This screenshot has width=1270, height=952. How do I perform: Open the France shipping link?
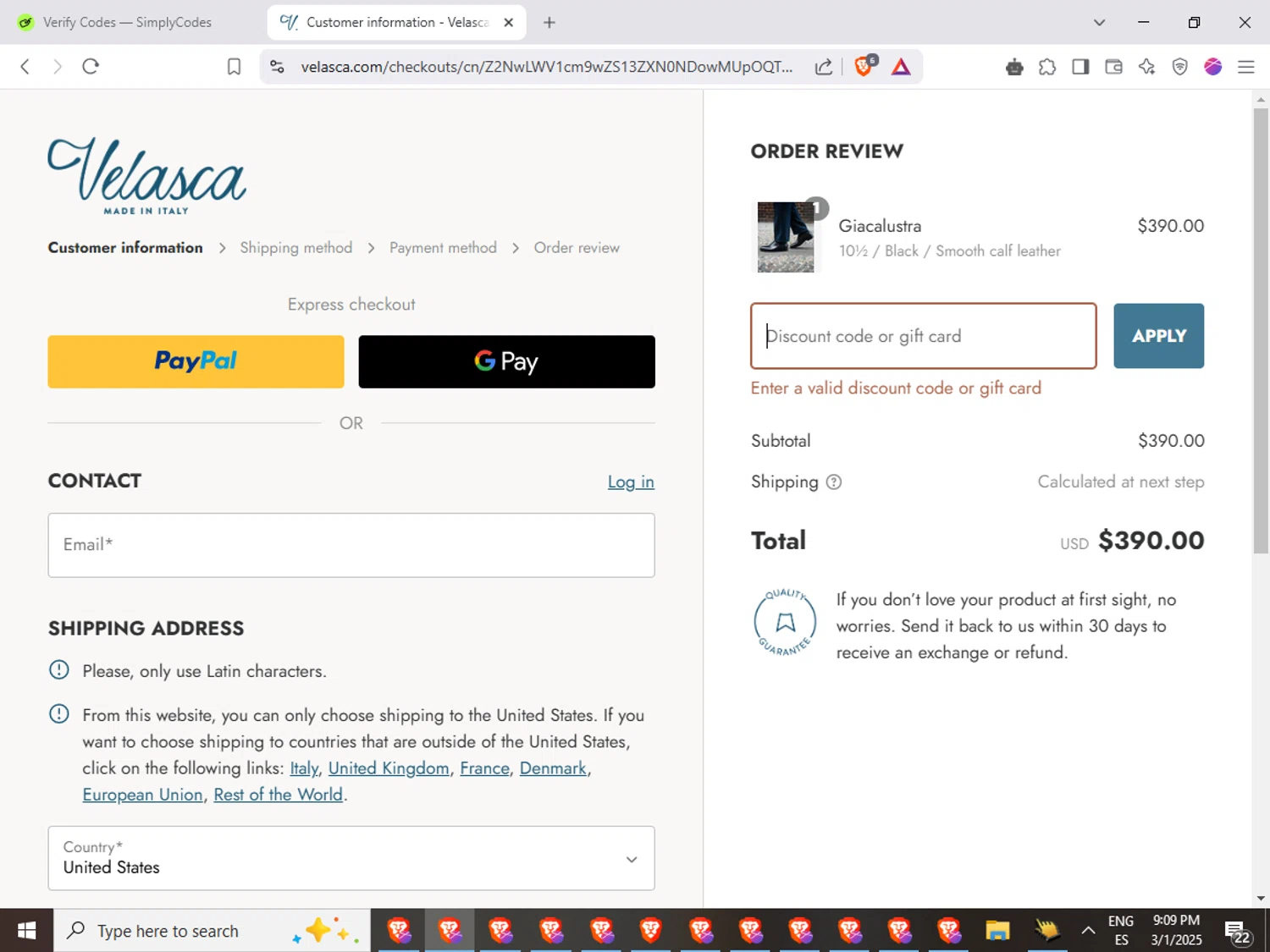[484, 768]
